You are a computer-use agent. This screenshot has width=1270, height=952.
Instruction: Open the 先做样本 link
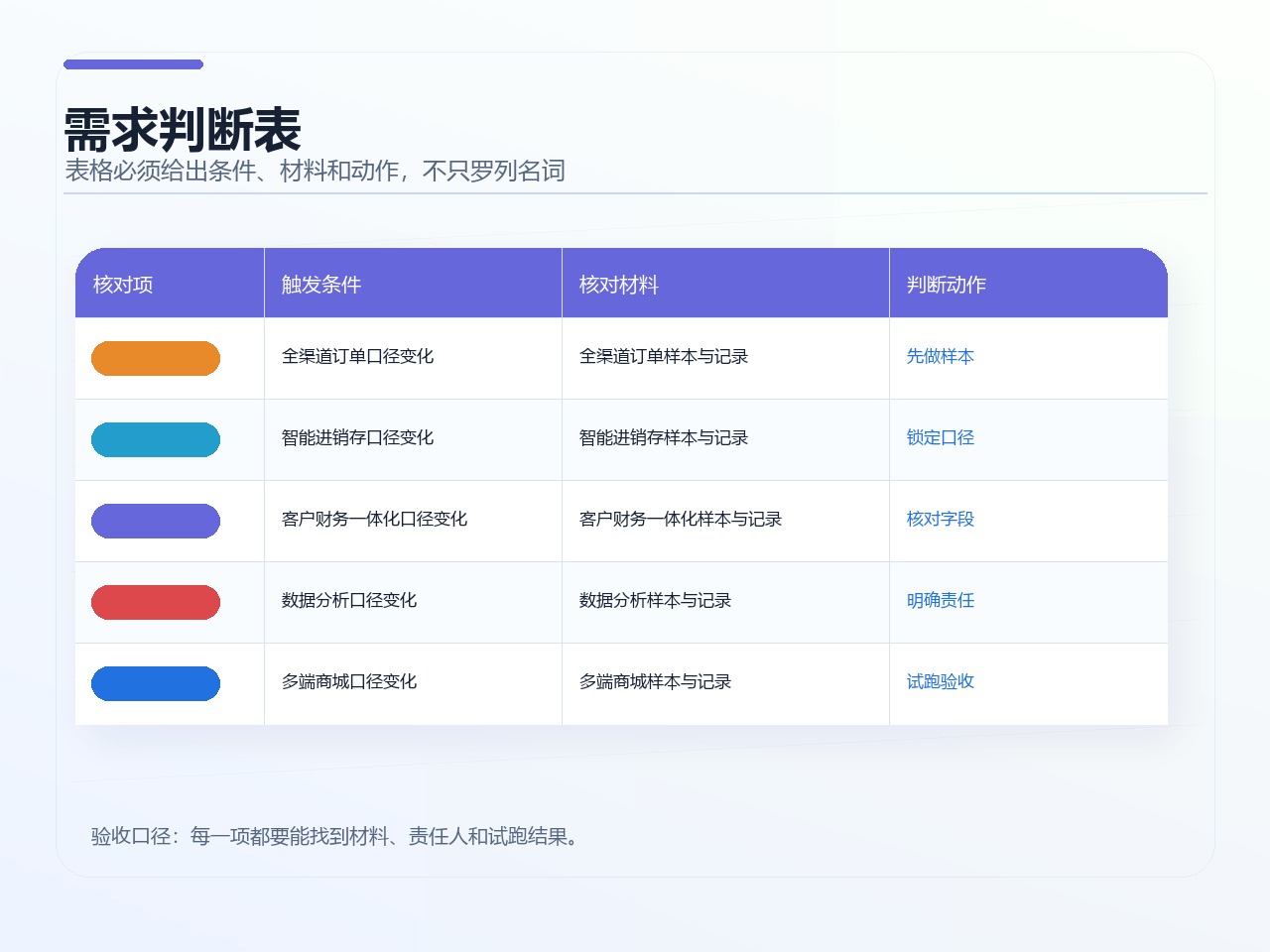coord(941,356)
